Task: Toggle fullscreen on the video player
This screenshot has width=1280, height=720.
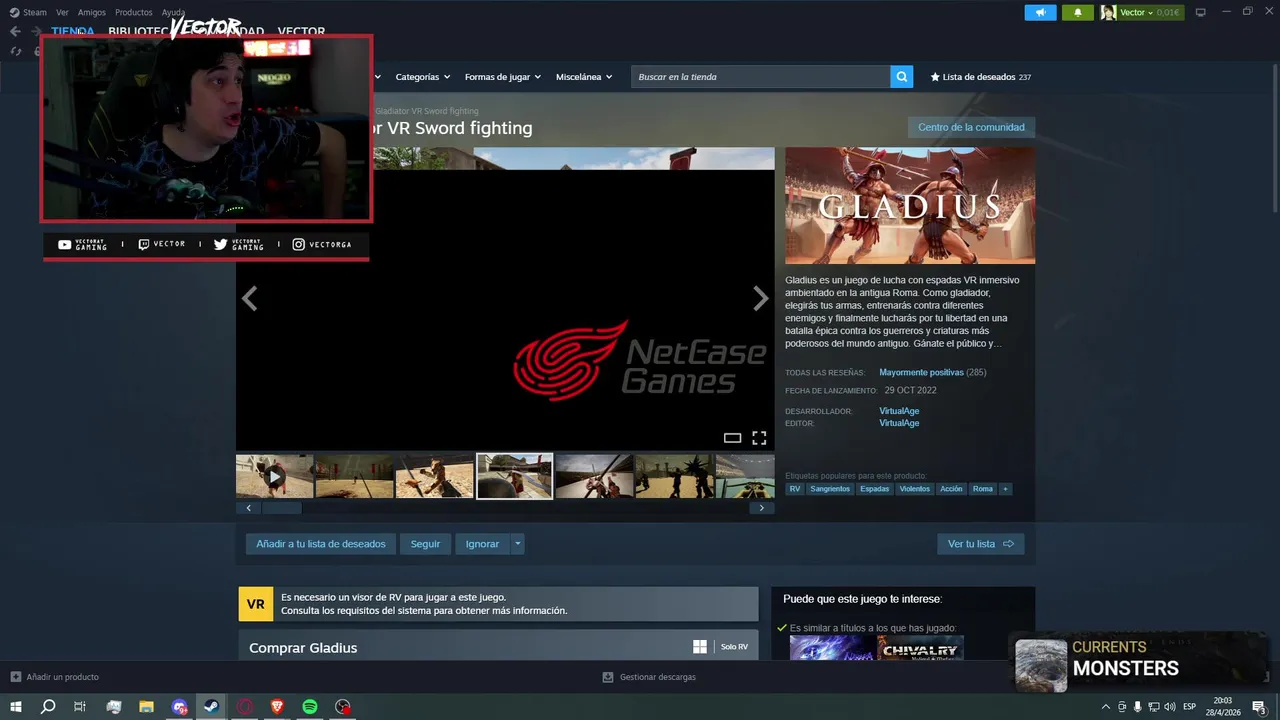Action: point(759,438)
